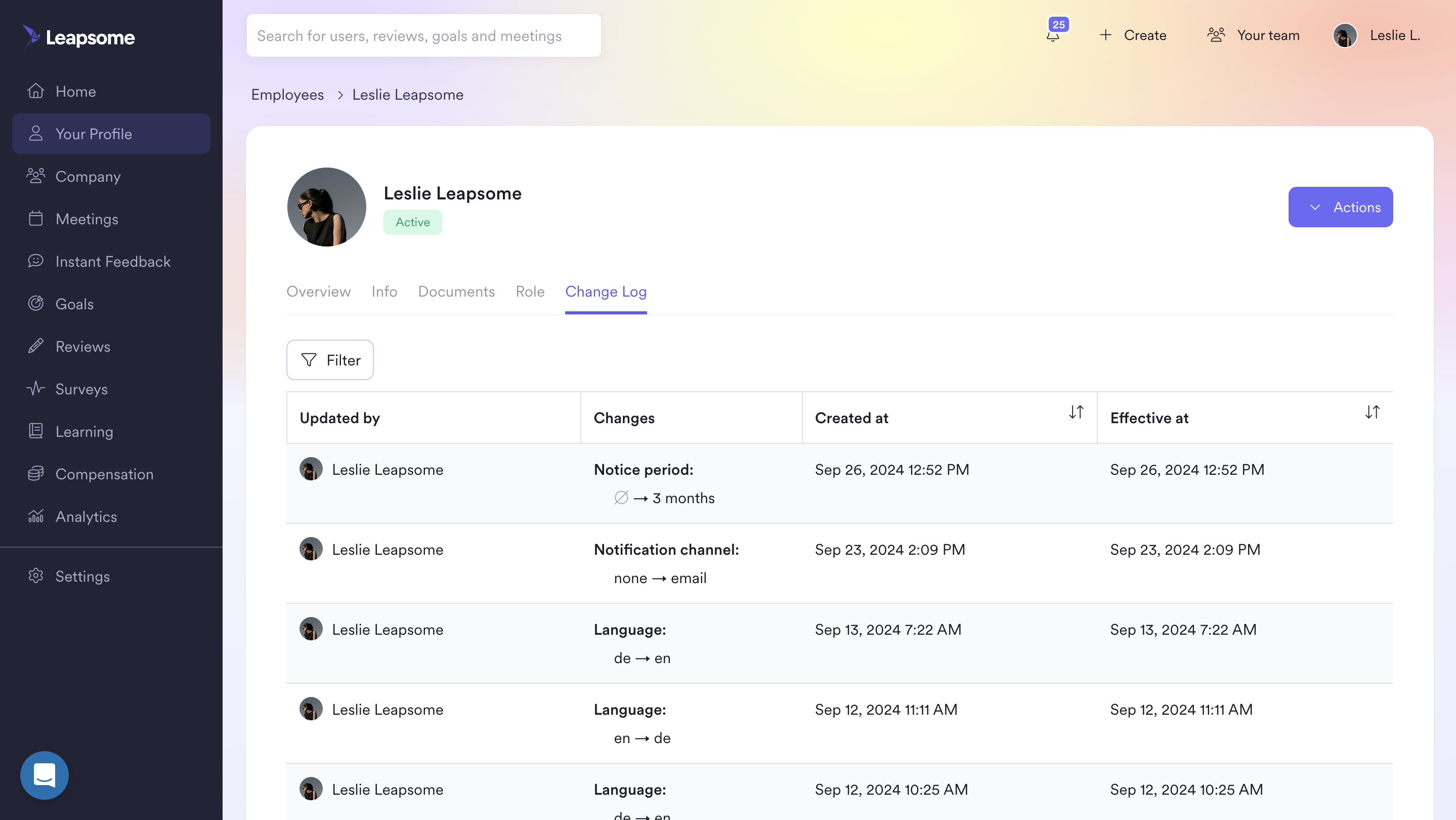Image resolution: width=1456 pixels, height=820 pixels.
Task: Click the funnel icon in Filter button
Action: pyautogui.click(x=309, y=360)
